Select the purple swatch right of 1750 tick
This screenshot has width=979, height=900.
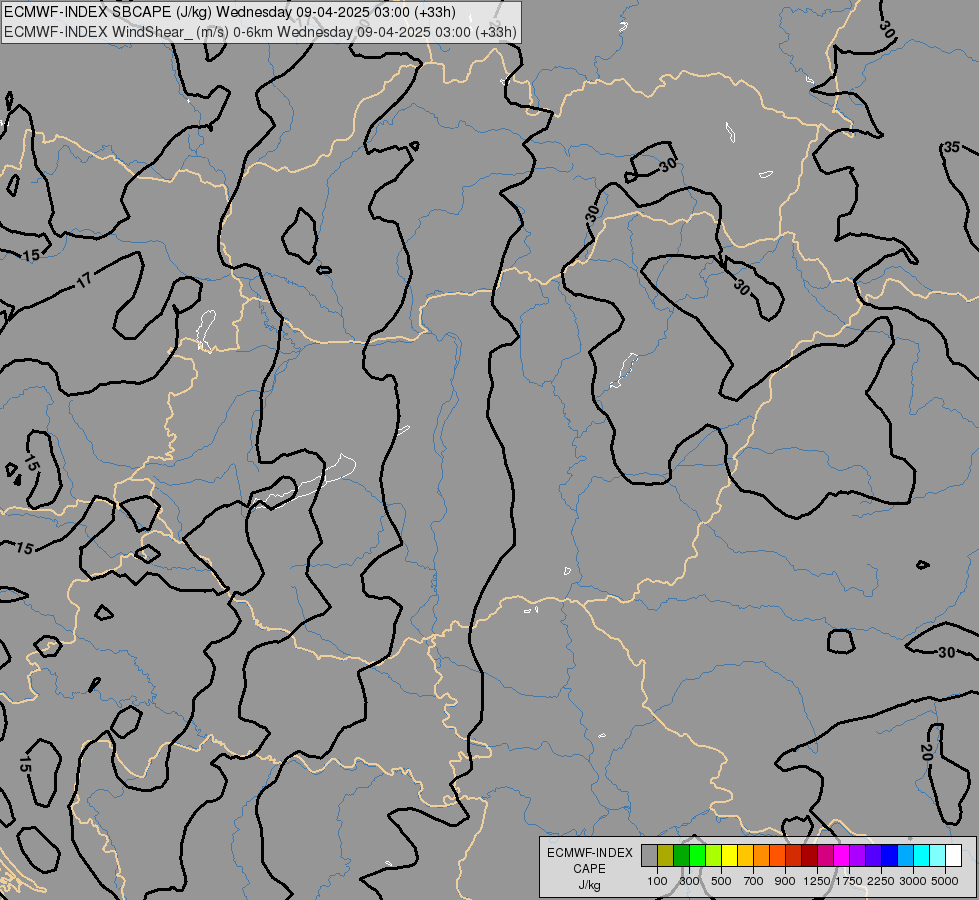pos(857,855)
